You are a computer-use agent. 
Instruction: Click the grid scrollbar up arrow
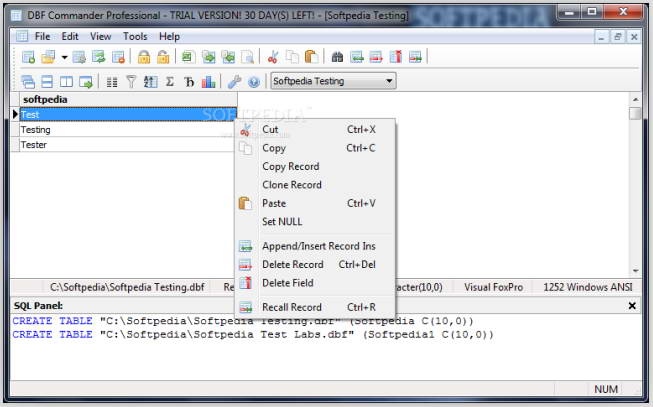coord(635,100)
